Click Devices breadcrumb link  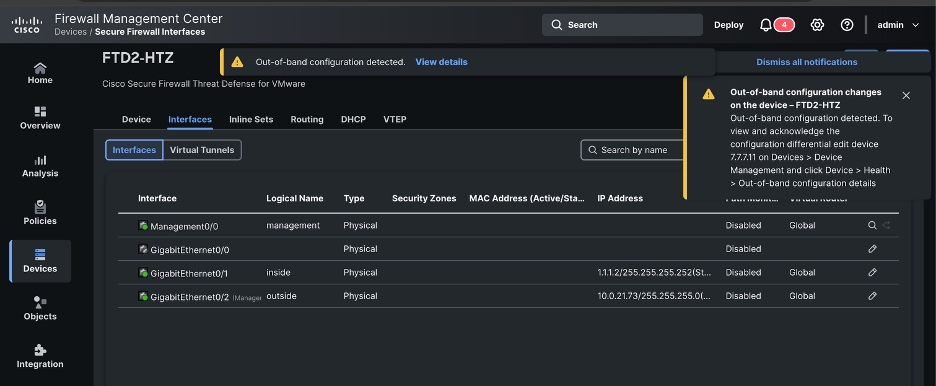(70, 32)
